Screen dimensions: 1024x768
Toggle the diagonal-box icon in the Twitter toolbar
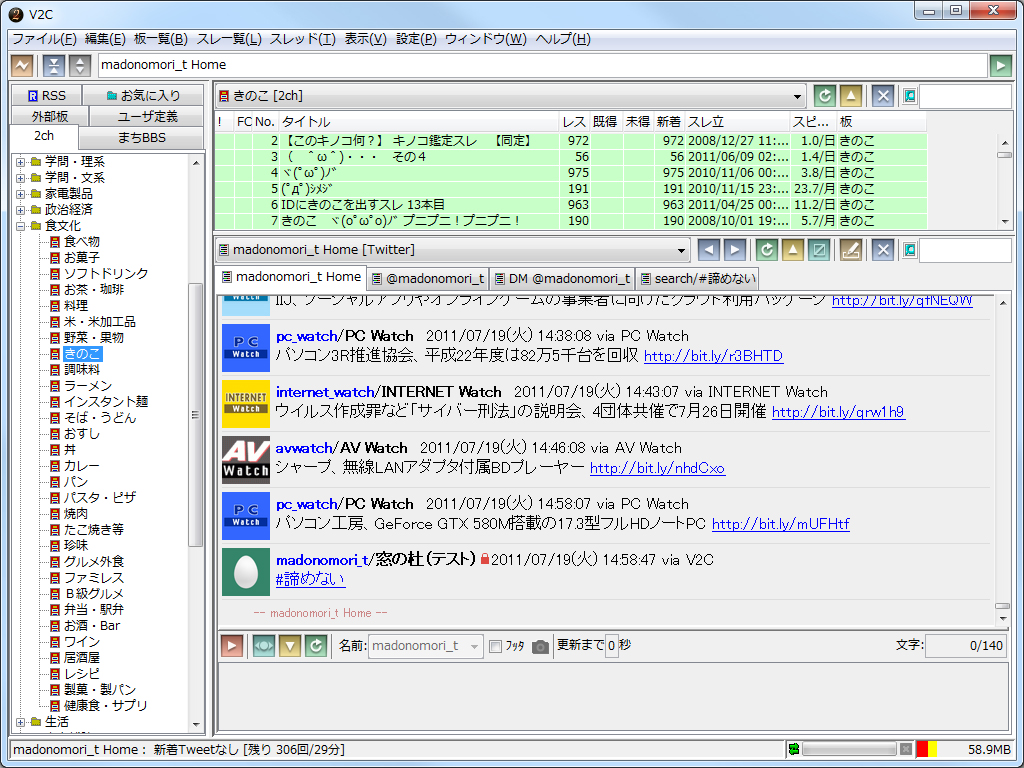819,250
